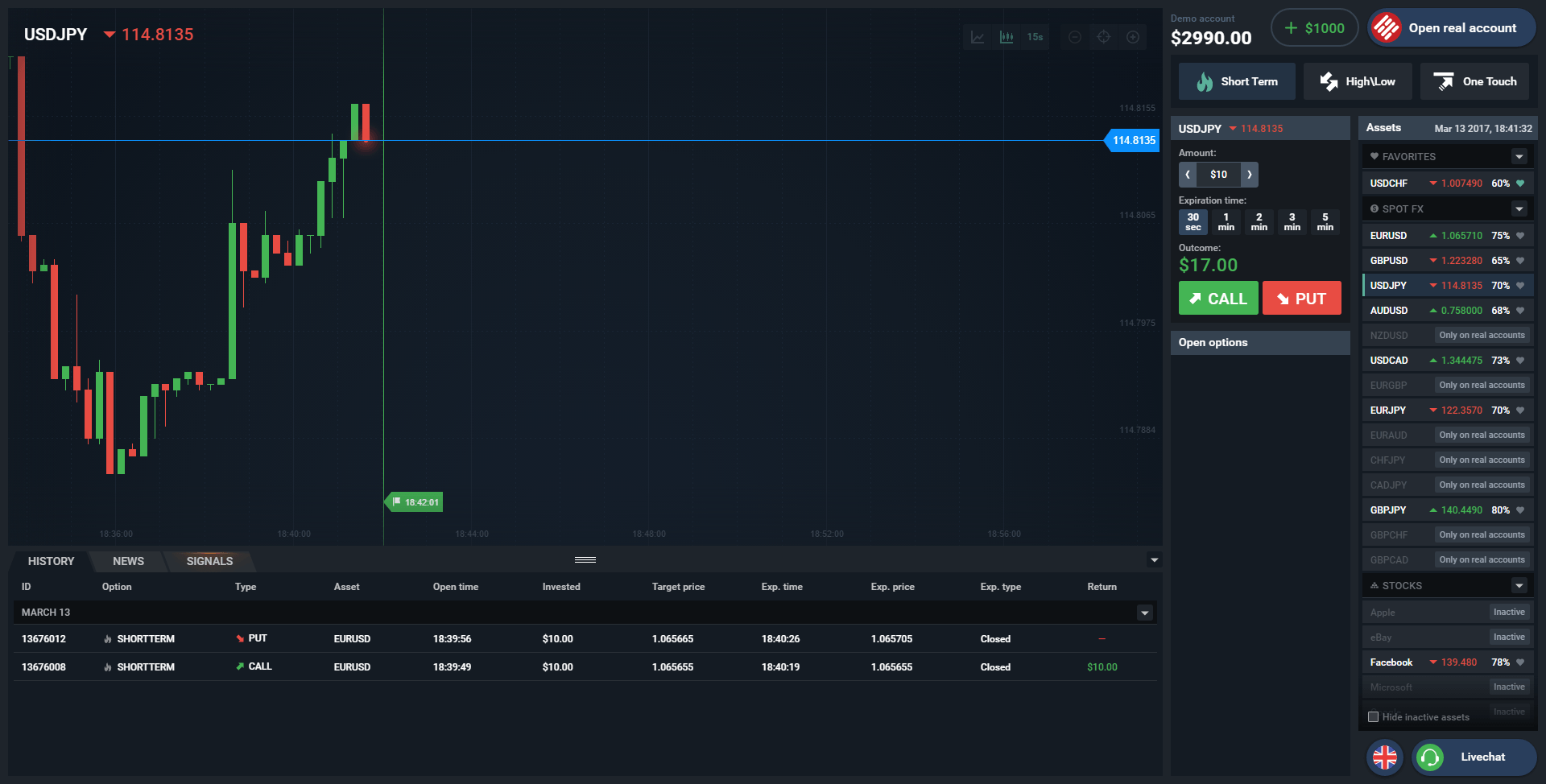Enable Hide inactive assets checkbox

pyautogui.click(x=1374, y=716)
